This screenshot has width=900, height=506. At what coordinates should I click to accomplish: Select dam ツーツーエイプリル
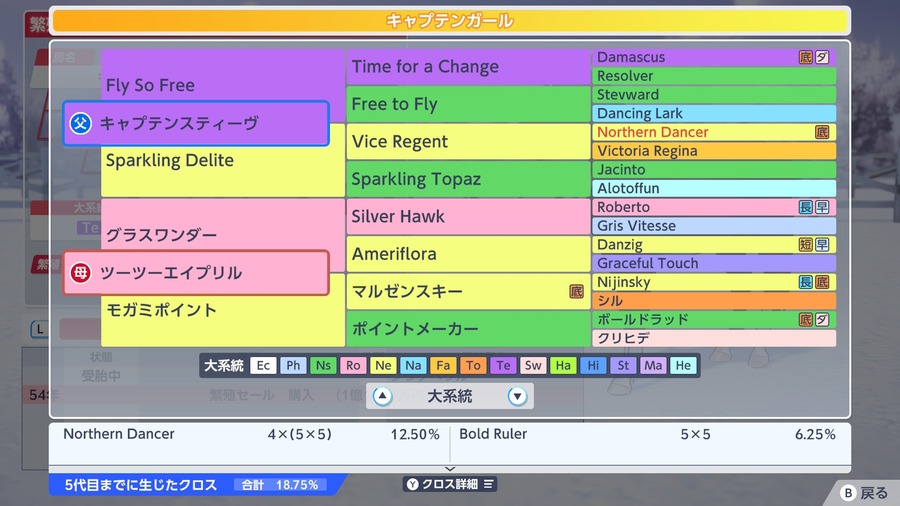click(x=196, y=273)
